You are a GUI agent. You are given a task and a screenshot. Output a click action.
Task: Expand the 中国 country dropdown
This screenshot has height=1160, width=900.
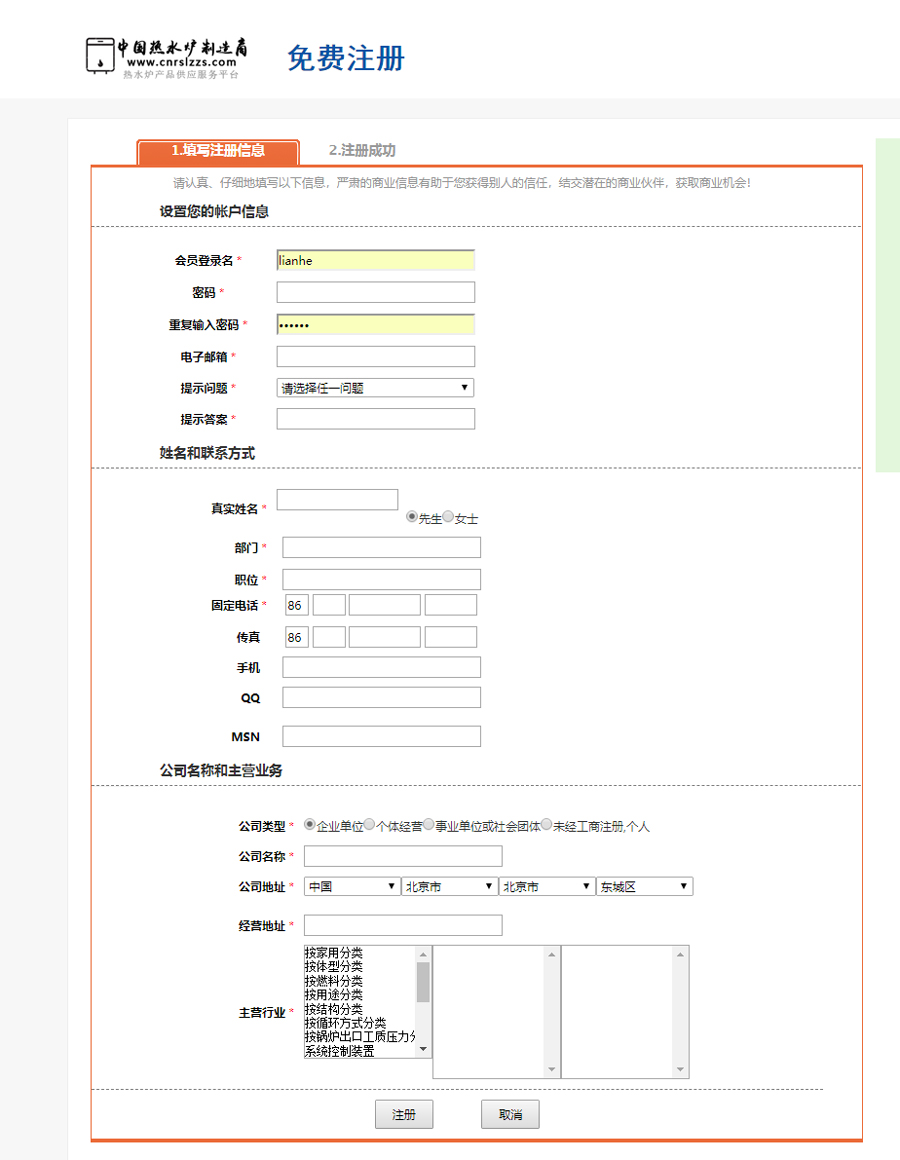click(352, 887)
